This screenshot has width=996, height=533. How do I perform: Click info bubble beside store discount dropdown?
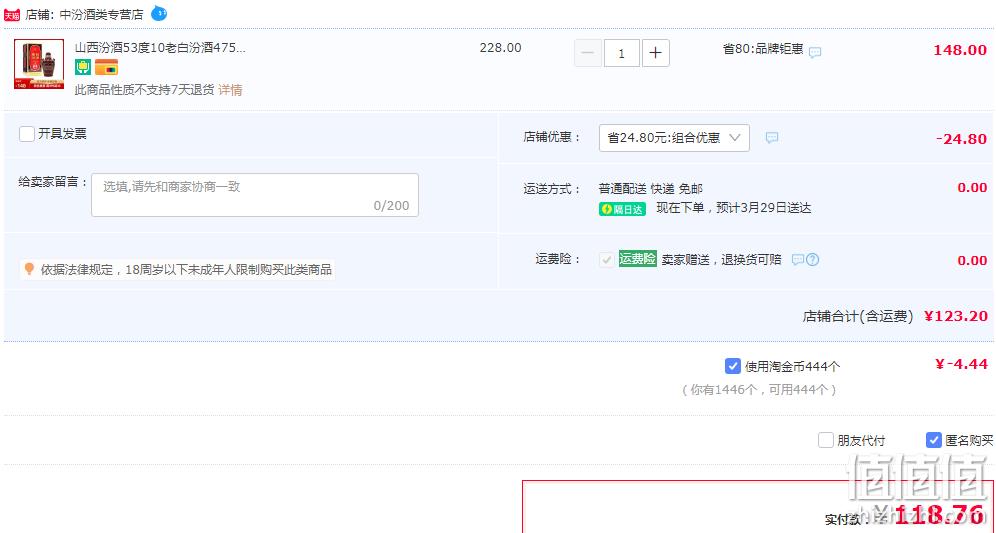[772, 138]
